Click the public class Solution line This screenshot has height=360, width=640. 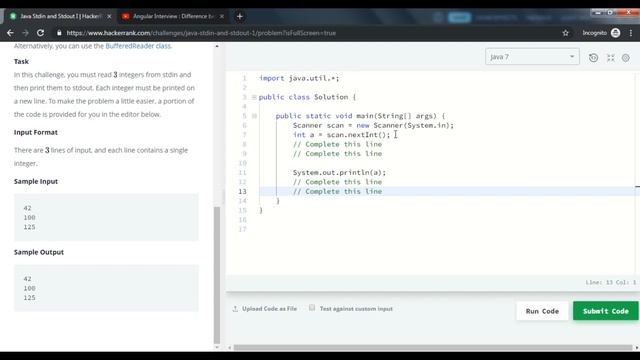tap(307, 97)
